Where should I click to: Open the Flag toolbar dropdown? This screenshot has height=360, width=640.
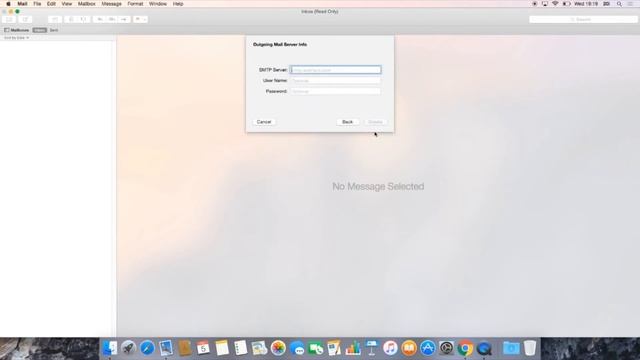[140, 19]
